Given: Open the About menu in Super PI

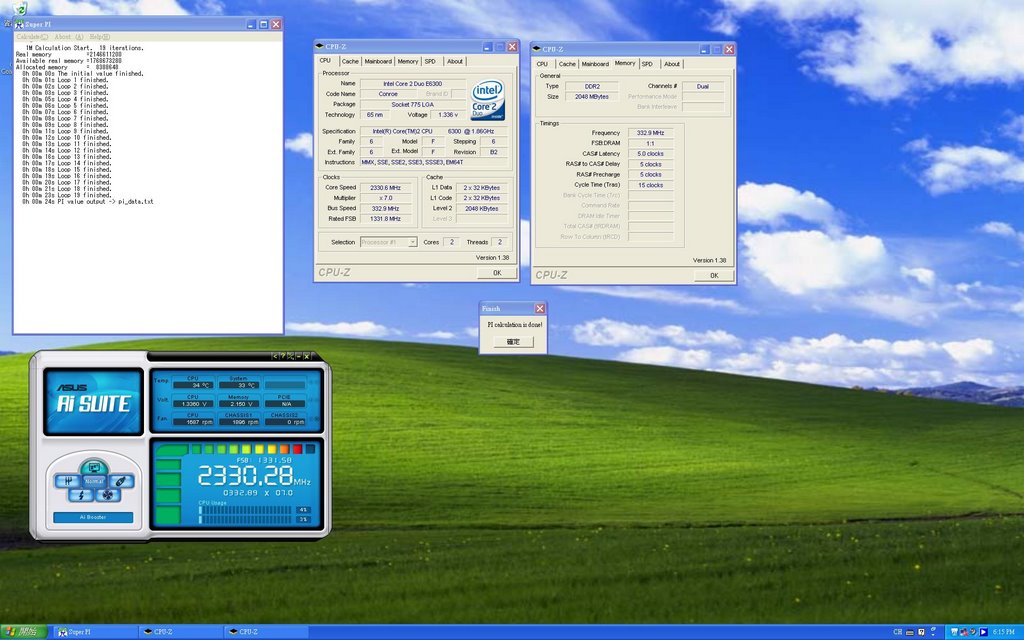Looking at the screenshot, I should 69,37.
